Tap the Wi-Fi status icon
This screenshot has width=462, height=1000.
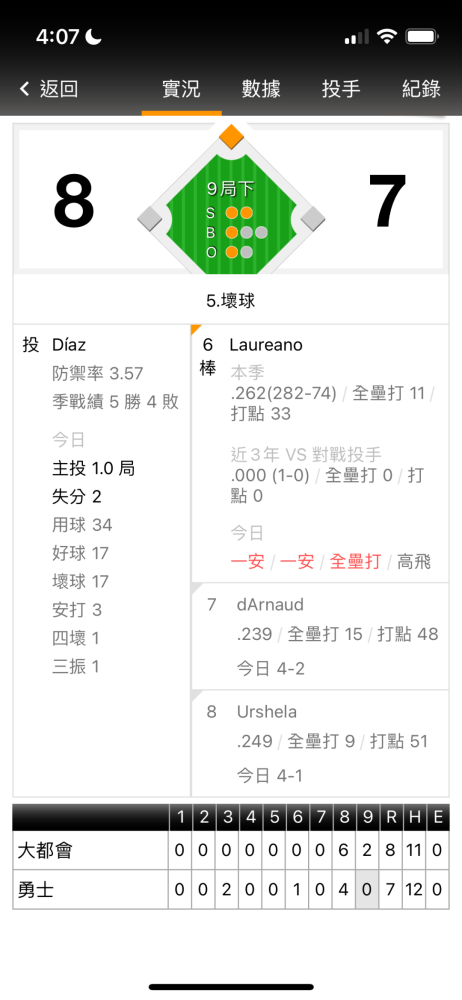(x=386, y=36)
